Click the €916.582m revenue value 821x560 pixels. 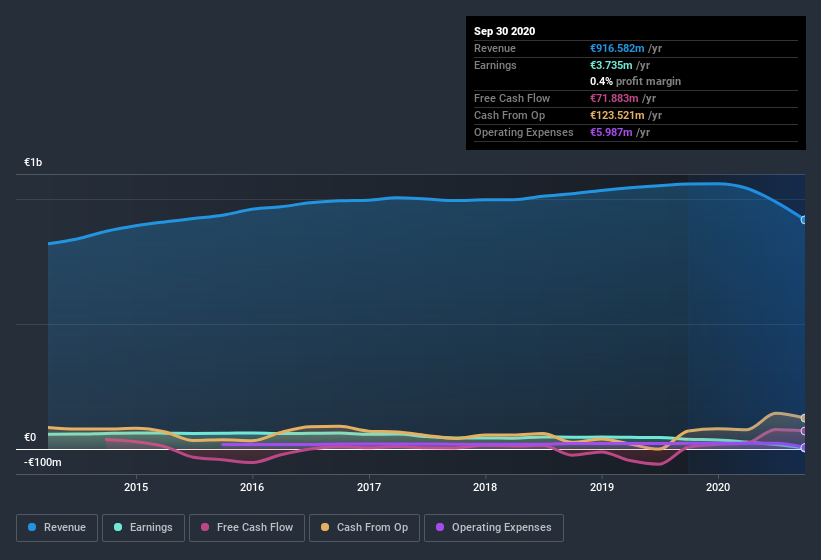point(617,48)
